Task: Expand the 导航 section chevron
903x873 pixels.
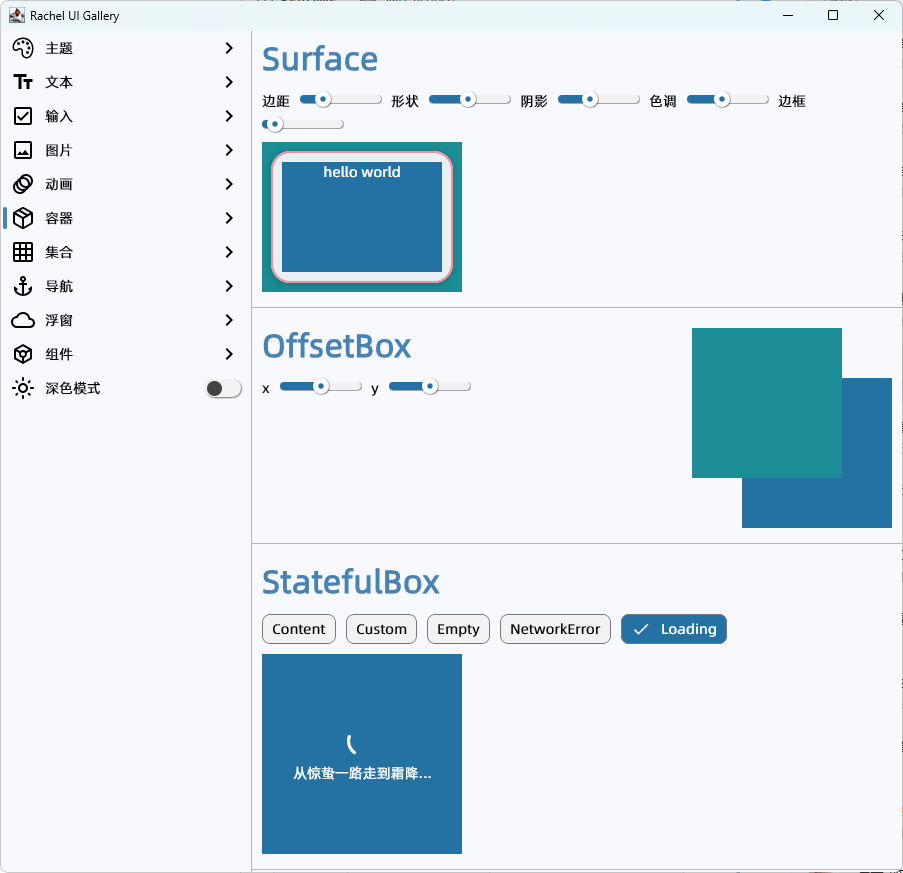Action: point(229,286)
